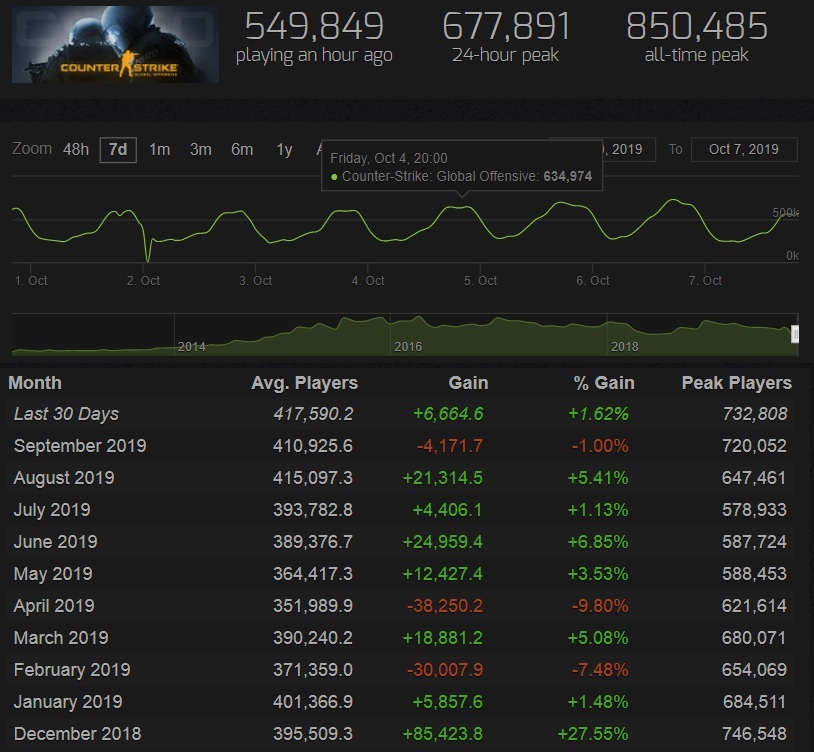Click the right handle of the range navigator

pos(795,334)
